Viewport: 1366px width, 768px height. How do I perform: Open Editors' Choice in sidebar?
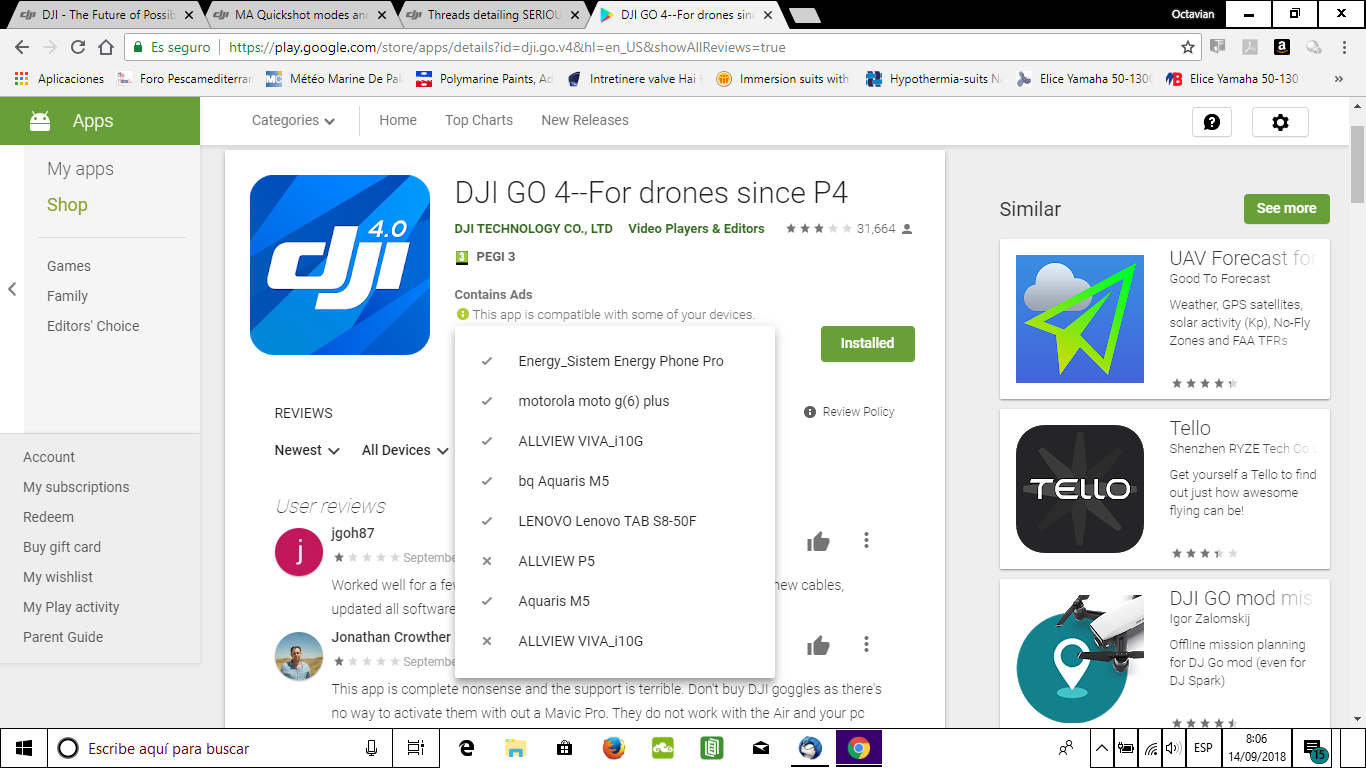93,326
